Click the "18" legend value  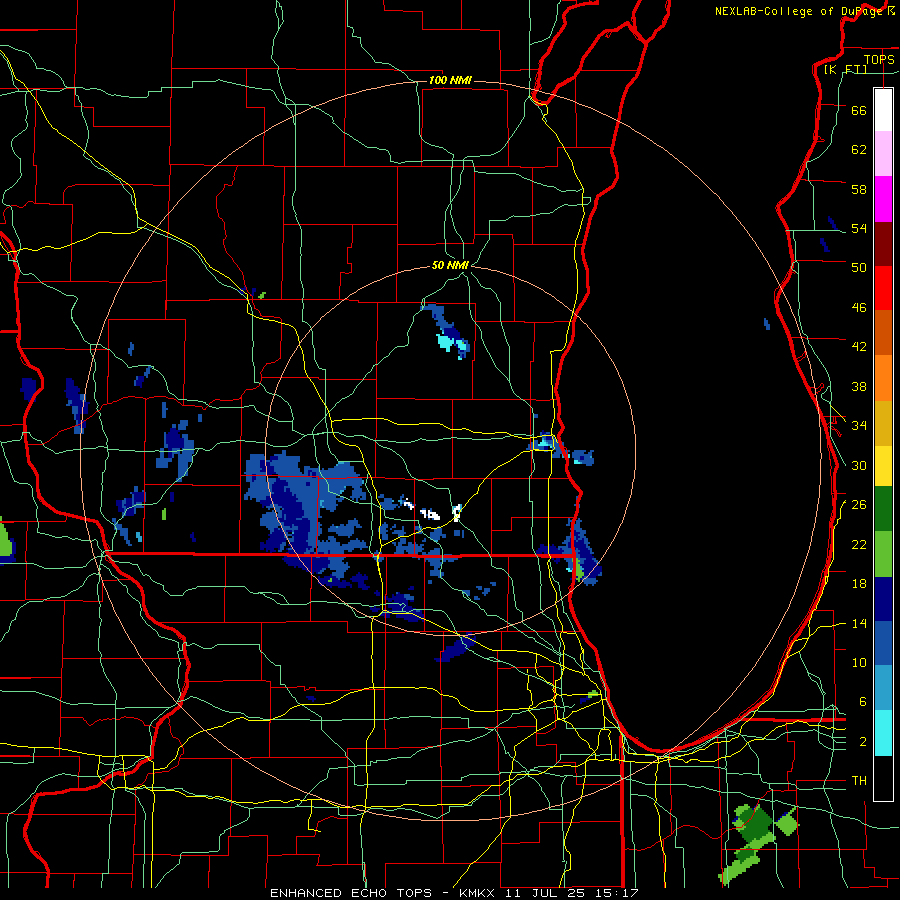click(x=859, y=584)
